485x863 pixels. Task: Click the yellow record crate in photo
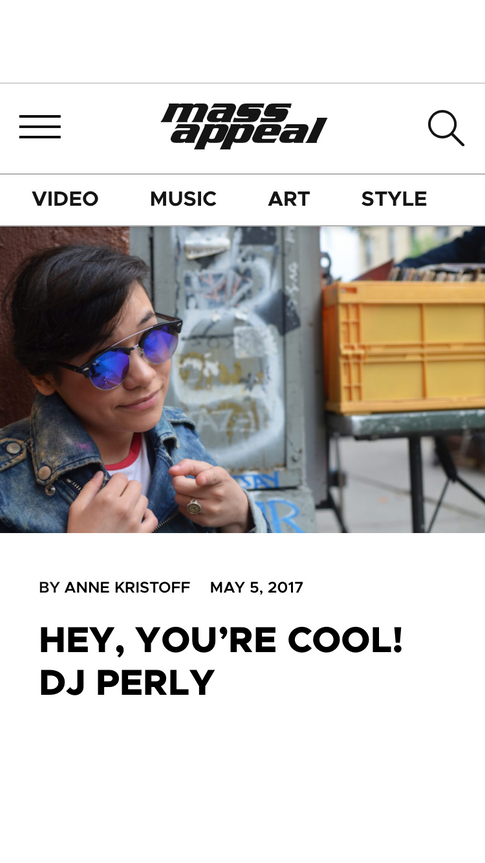tap(404, 347)
